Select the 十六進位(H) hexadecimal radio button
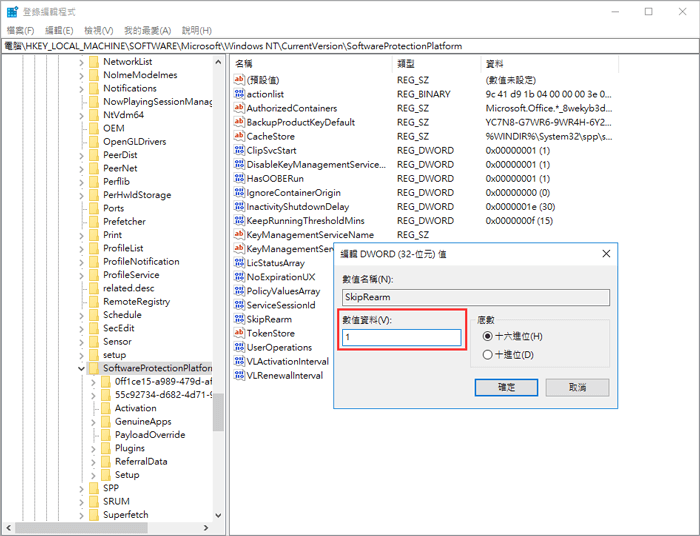This screenshot has height=536, width=700. [x=488, y=336]
